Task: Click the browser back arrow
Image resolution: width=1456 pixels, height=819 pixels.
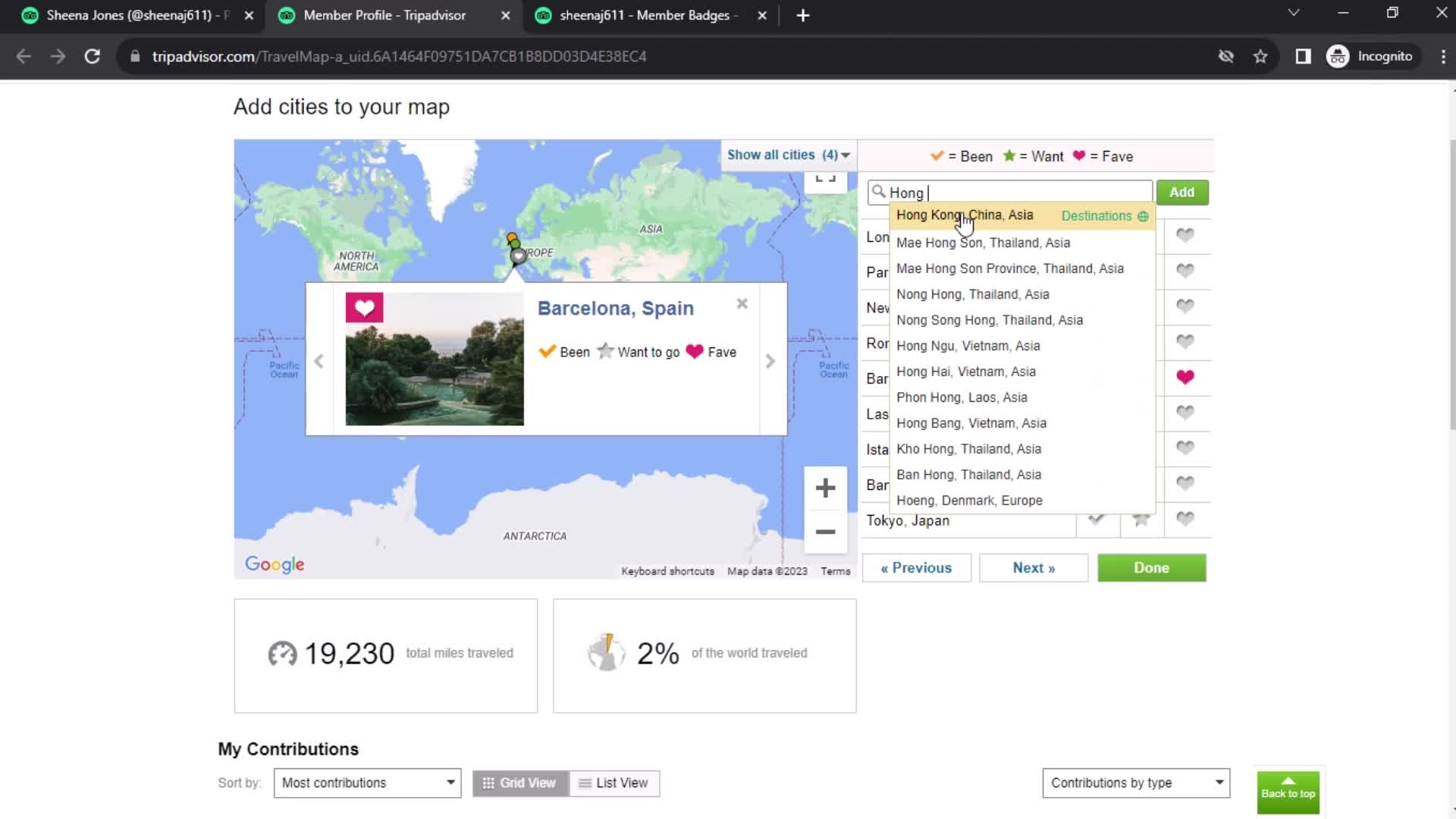Action: (24, 56)
